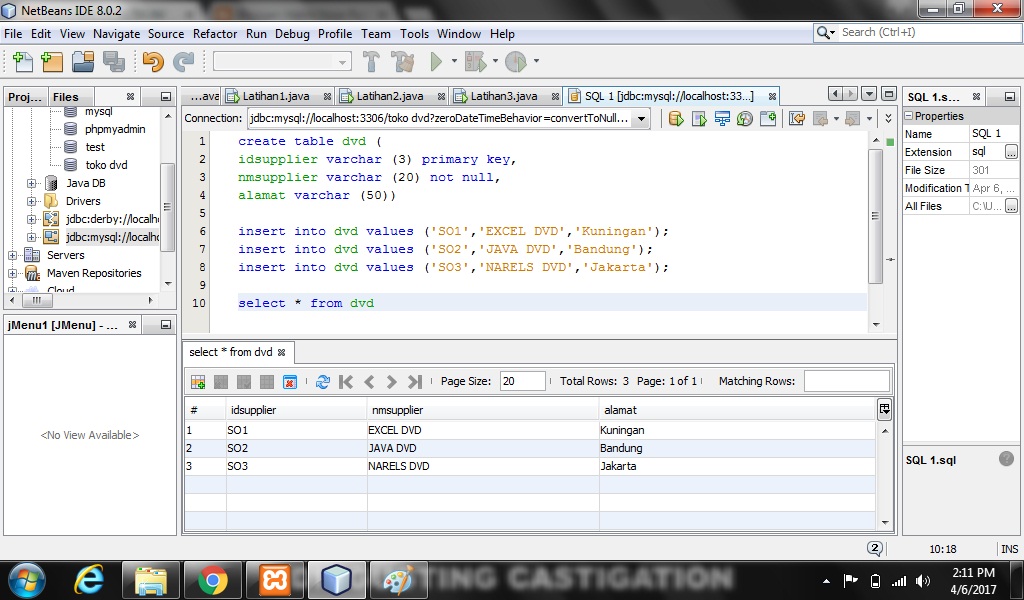Click the All Files property browse button
This screenshot has height=600, width=1024.
point(1011,206)
